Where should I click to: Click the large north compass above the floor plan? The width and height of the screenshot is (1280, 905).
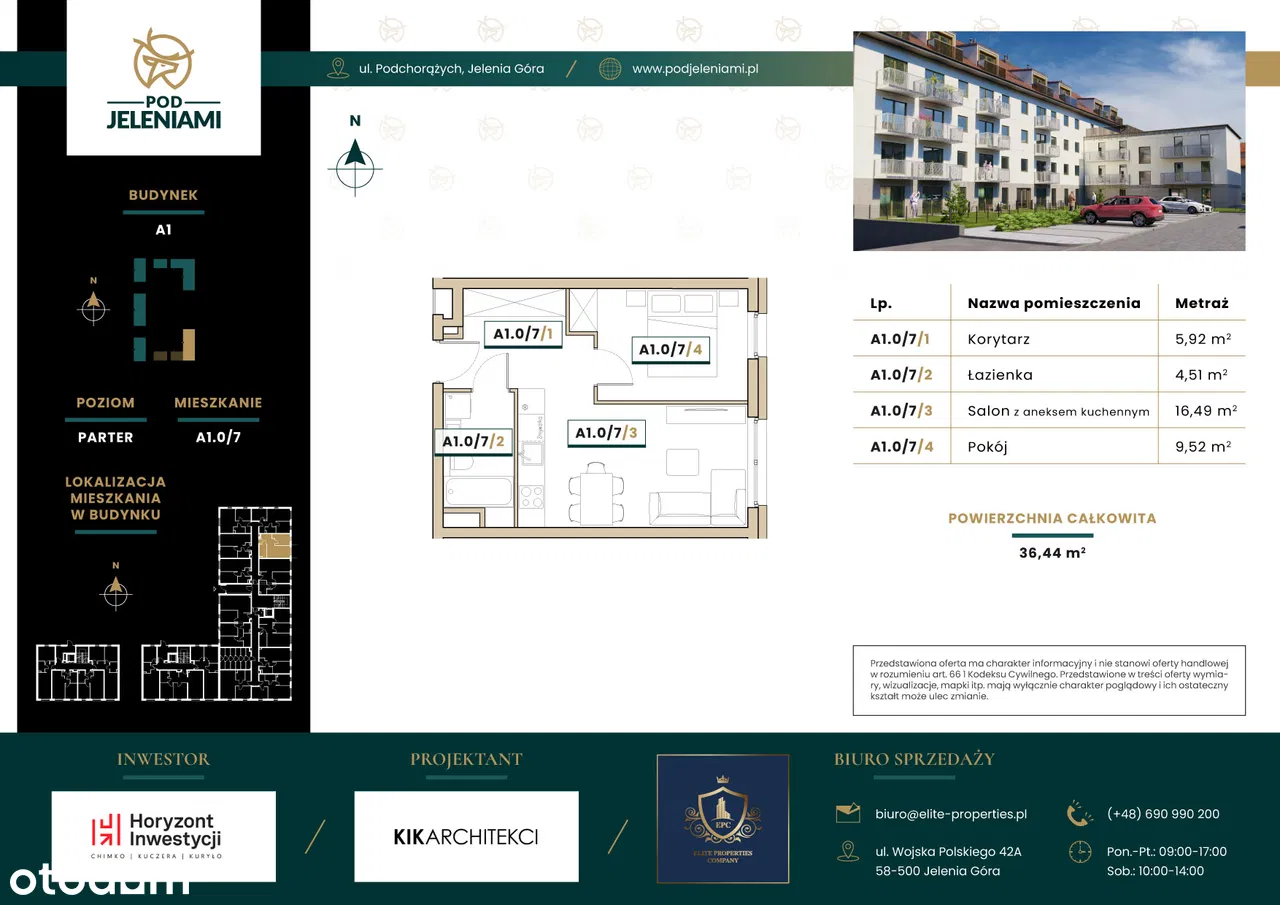(354, 160)
